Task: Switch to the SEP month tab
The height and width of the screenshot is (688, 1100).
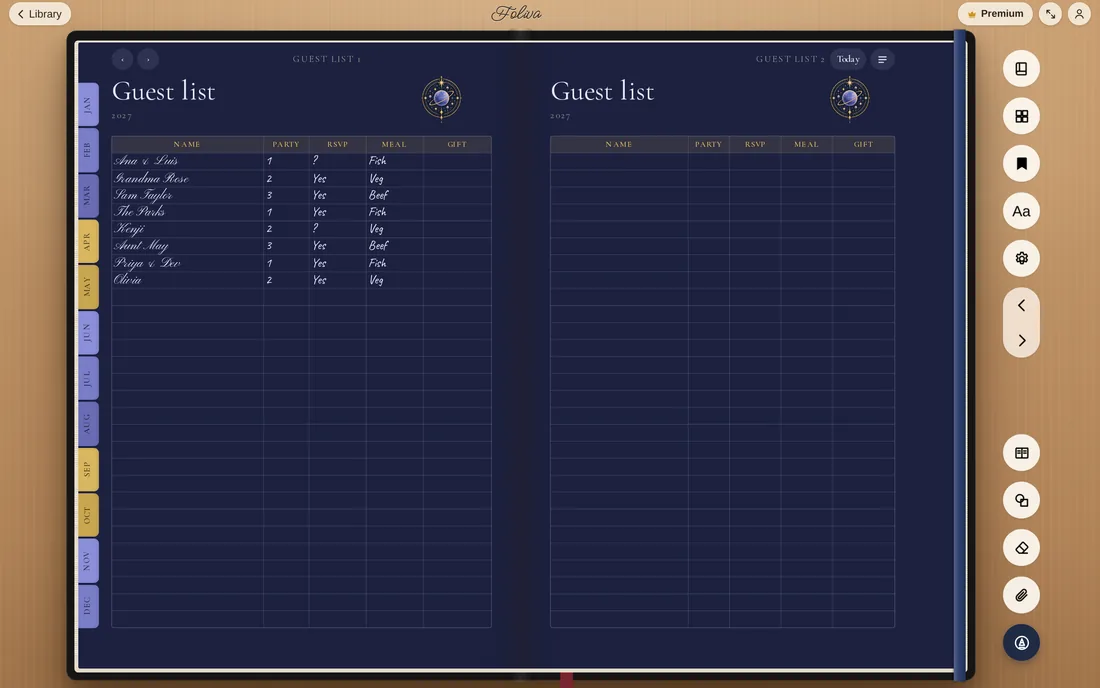Action: (x=88, y=469)
